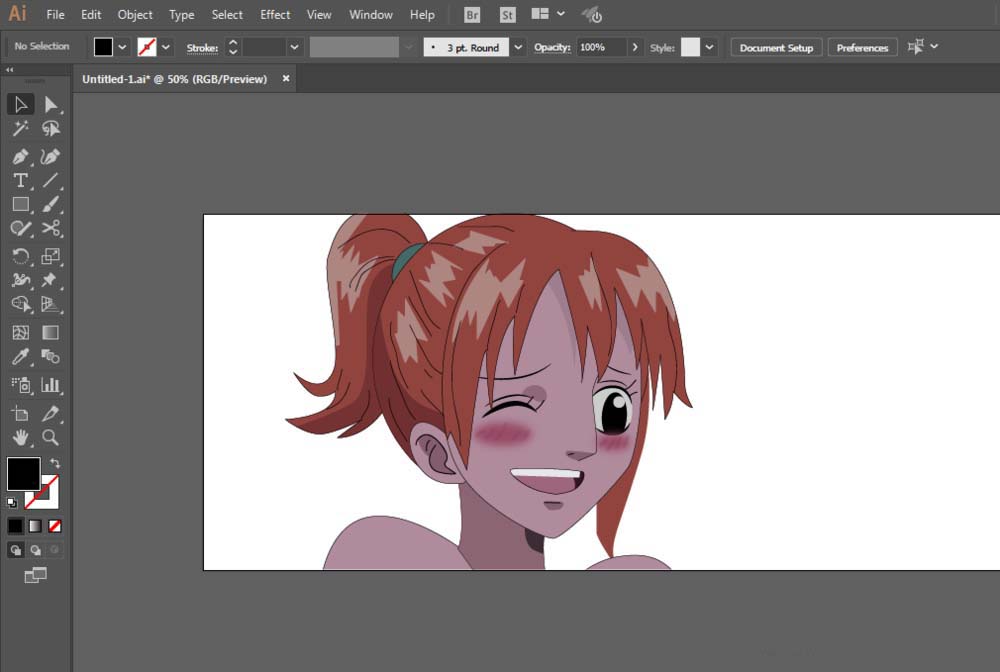Viewport: 1000px width, 672px height.
Task: Open the Effect menu
Action: click(275, 15)
